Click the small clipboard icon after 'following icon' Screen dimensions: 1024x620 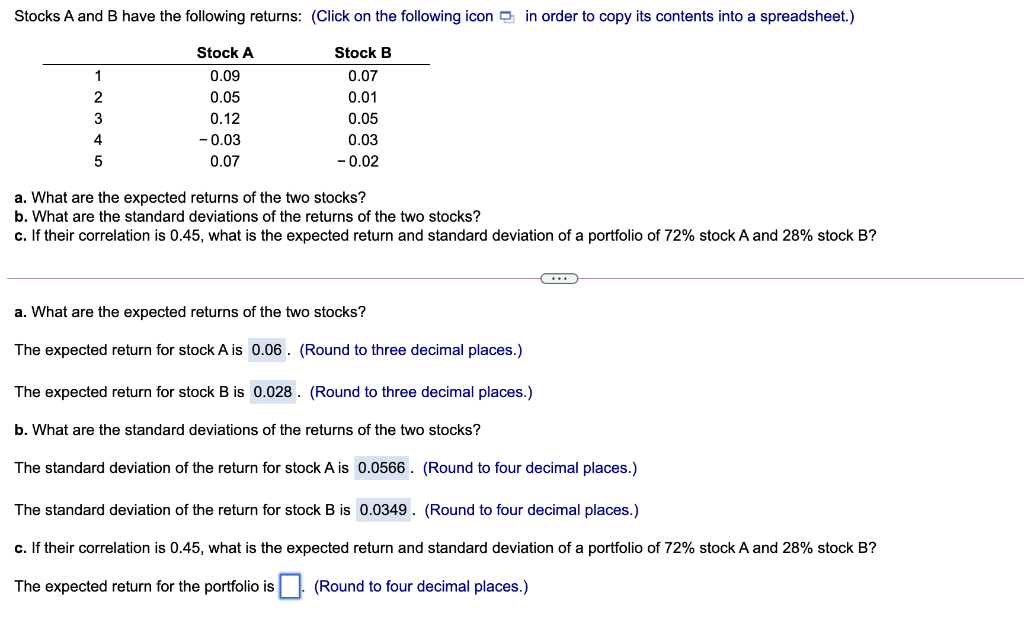[x=506, y=16]
